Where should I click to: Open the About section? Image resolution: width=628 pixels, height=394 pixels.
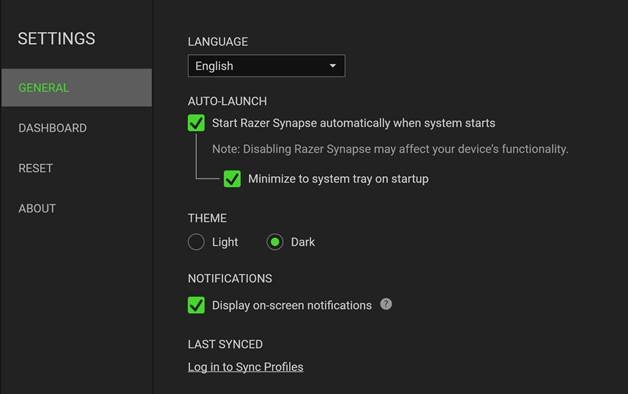[x=37, y=209]
